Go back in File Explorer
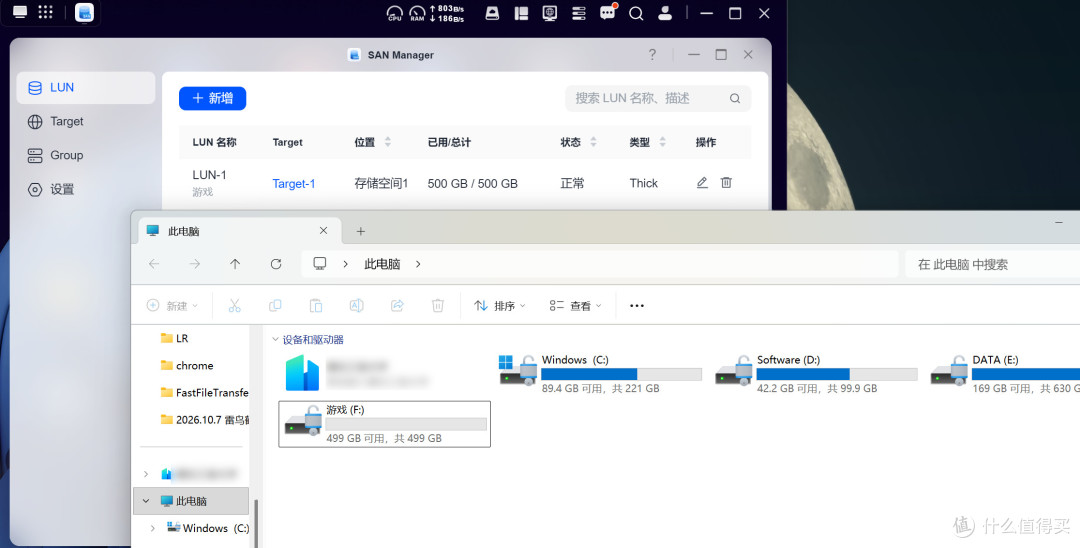1080x548 pixels. [154, 264]
